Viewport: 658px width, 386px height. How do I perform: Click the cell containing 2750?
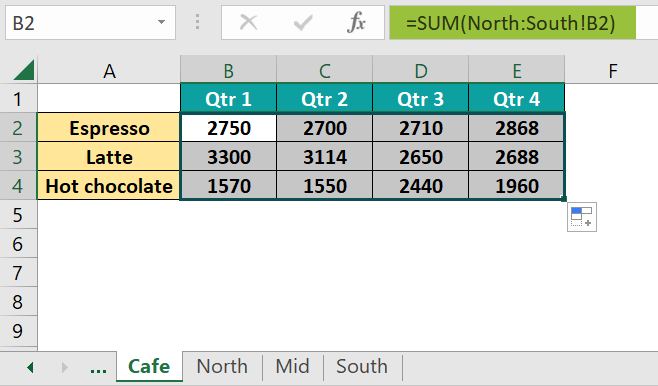tap(228, 128)
